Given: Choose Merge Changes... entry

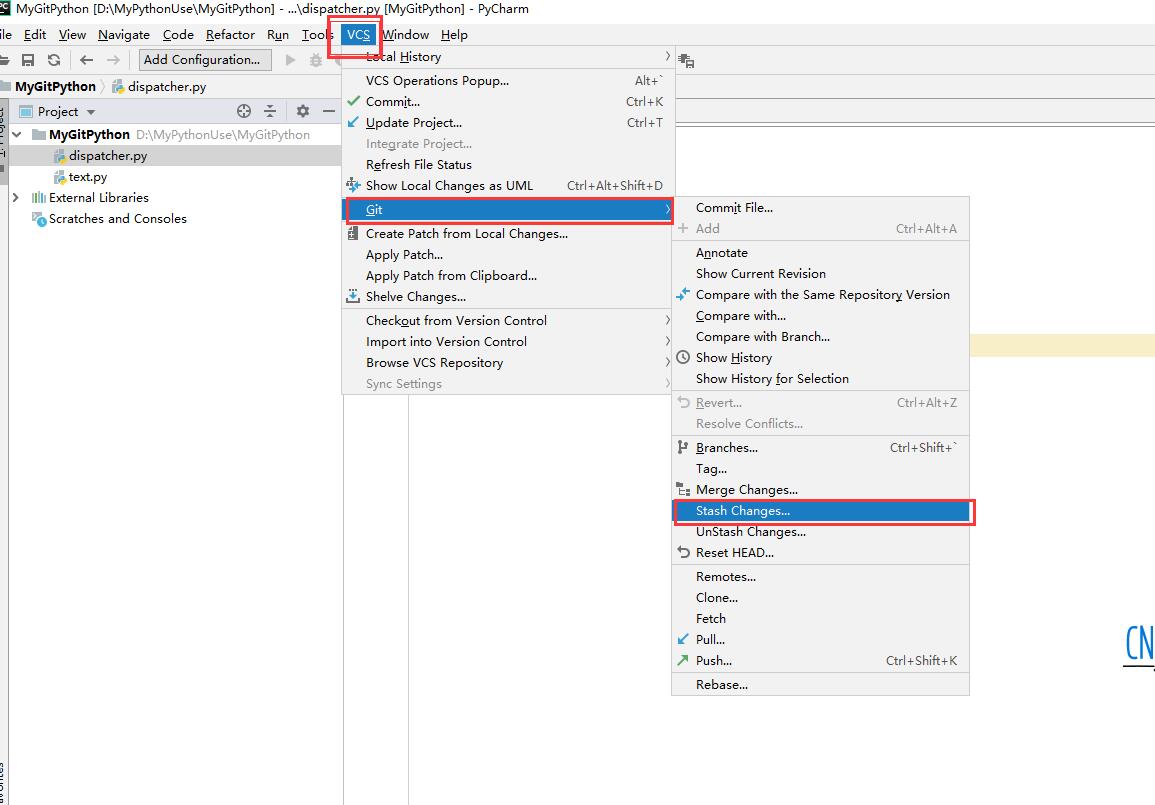Looking at the screenshot, I should coord(821,490).
